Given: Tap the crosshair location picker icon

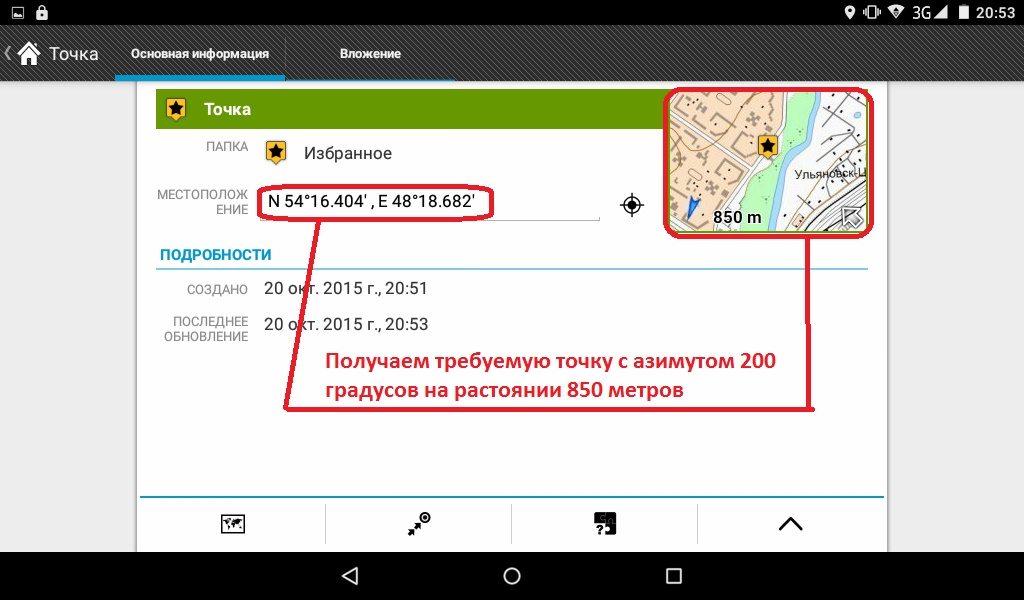Looking at the screenshot, I should (x=631, y=204).
